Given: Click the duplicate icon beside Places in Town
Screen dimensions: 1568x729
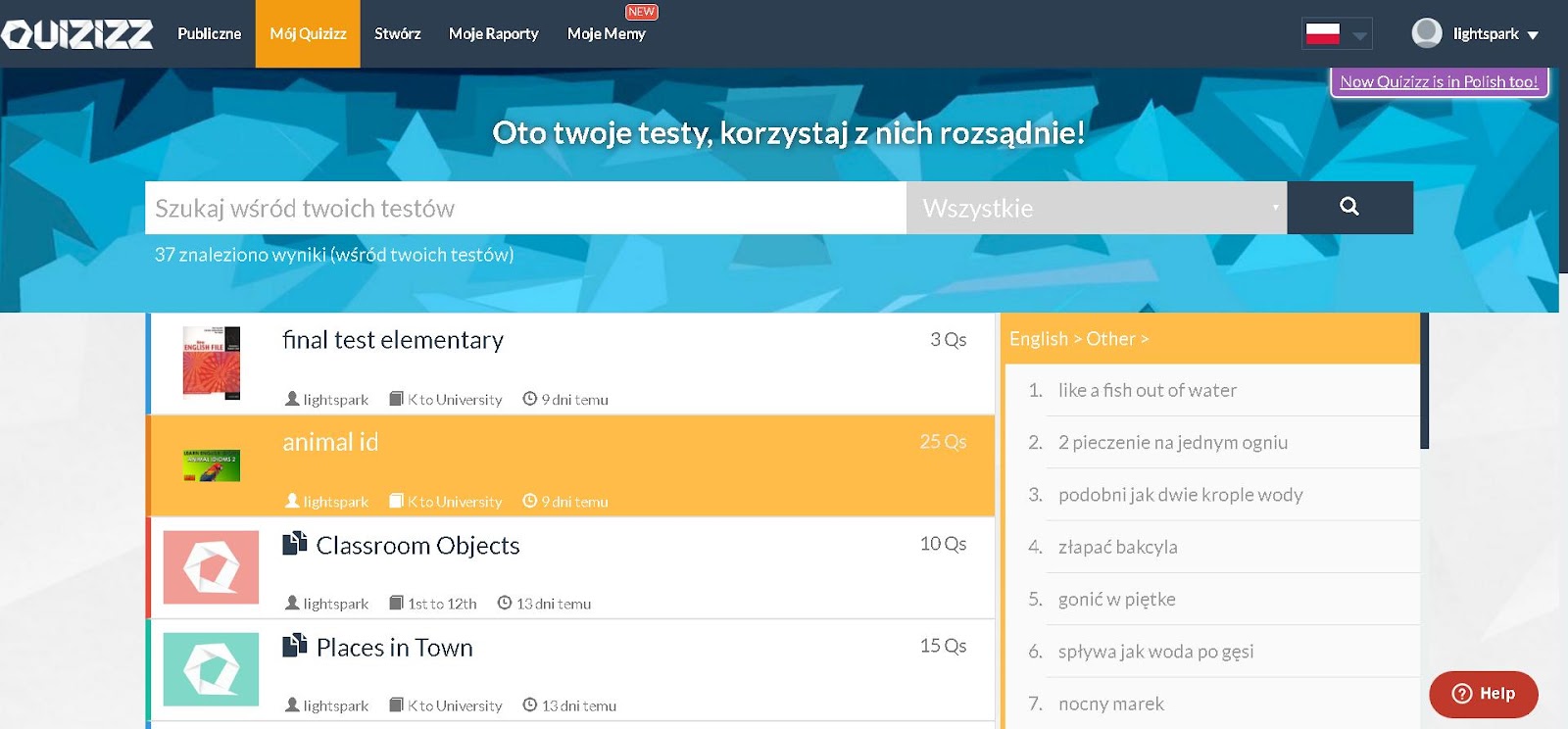Looking at the screenshot, I should tap(295, 646).
